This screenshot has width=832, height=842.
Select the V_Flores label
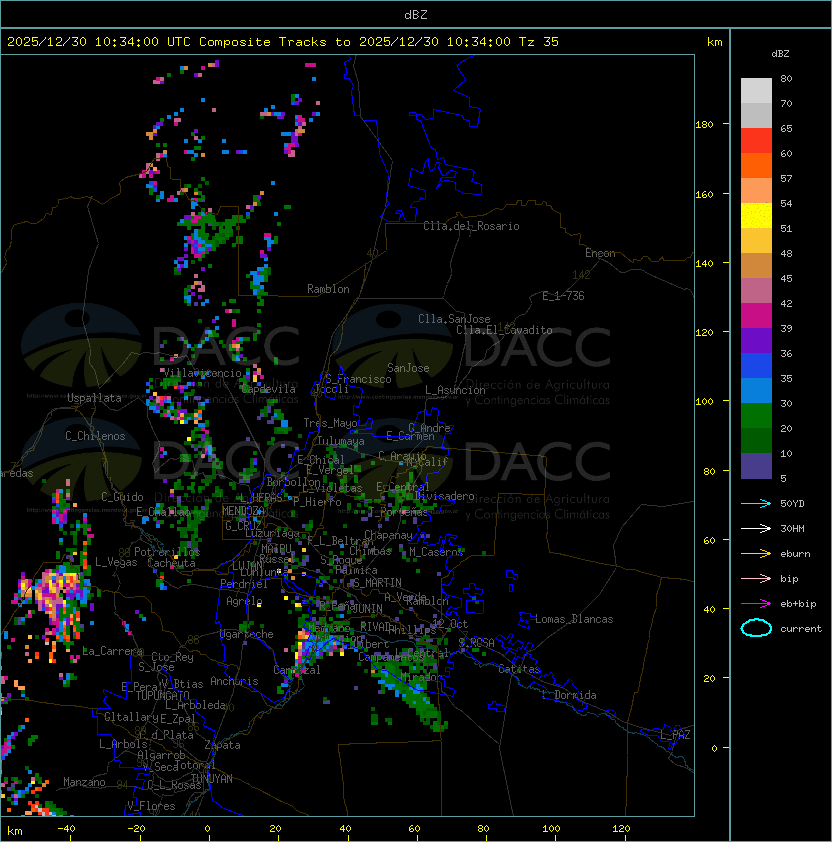(151, 806)
